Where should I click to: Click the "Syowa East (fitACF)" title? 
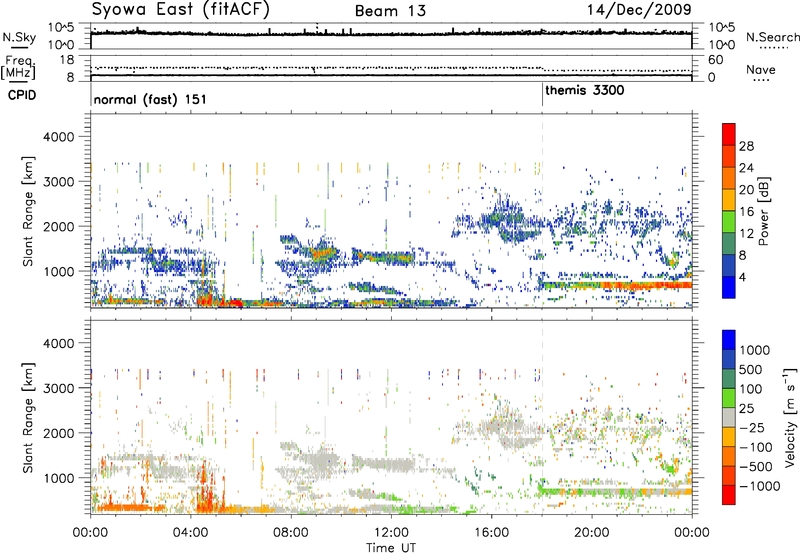(x=181, y=9)
